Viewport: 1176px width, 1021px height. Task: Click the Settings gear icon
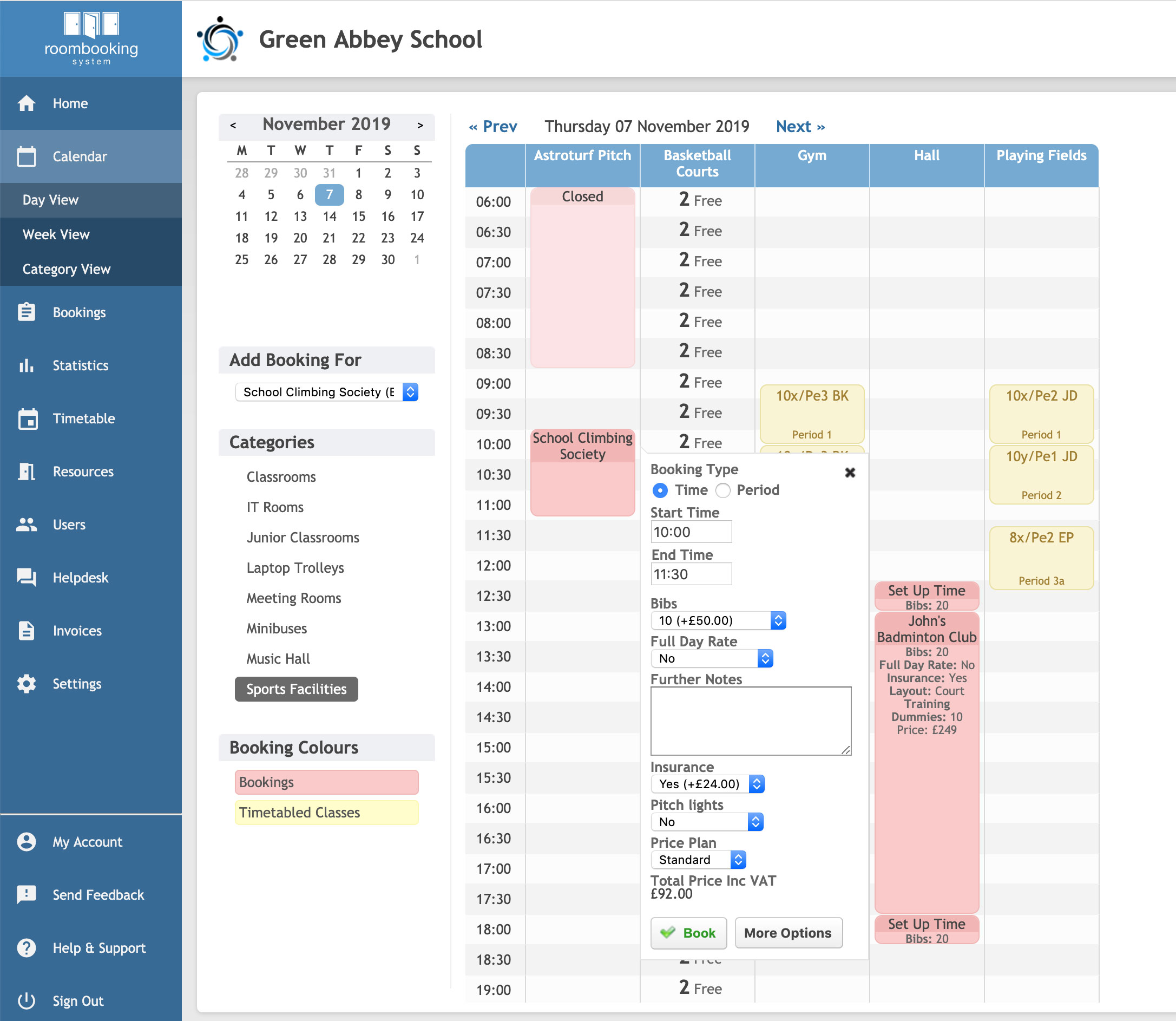[26, 684]
